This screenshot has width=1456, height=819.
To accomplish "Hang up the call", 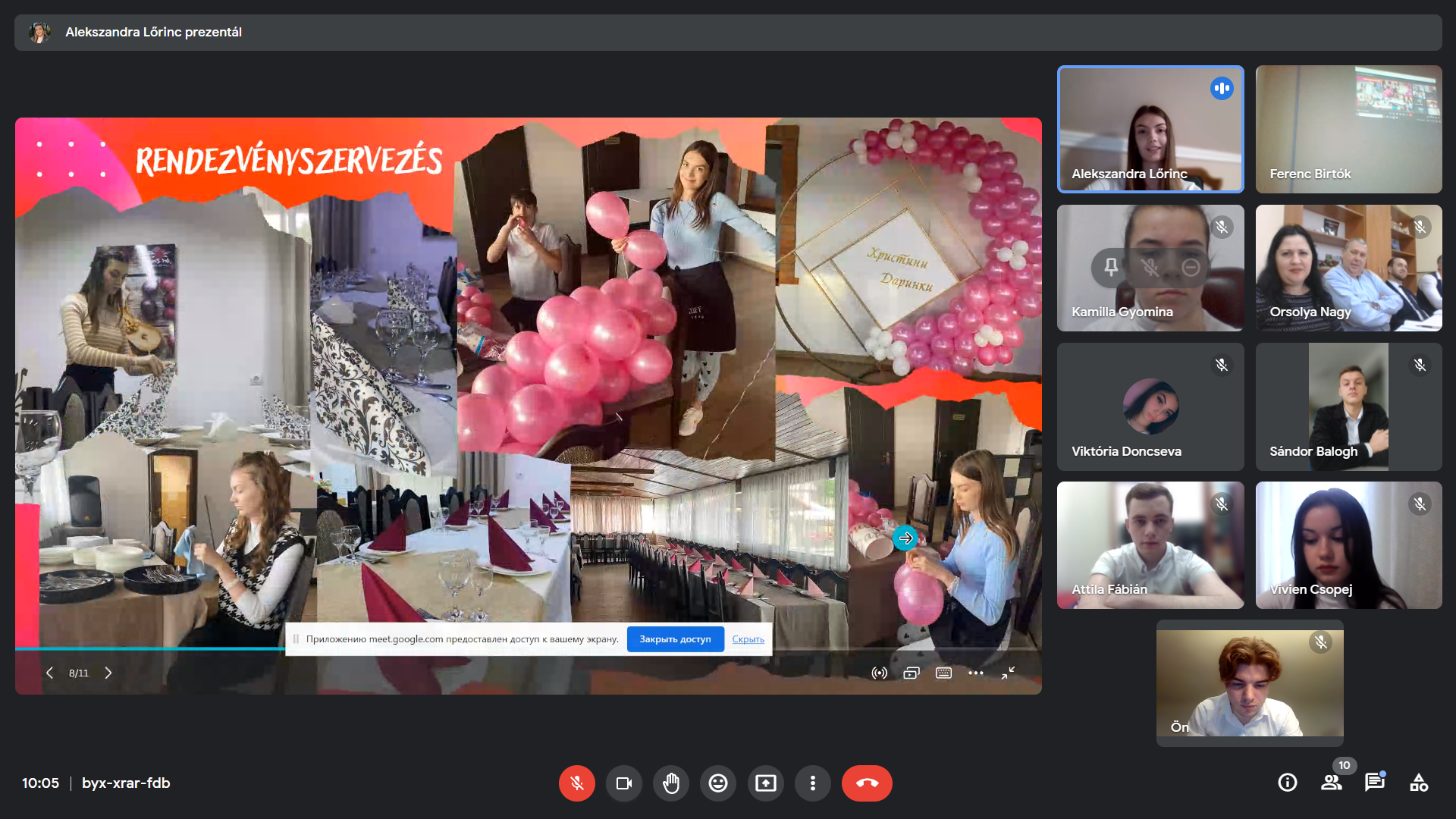I will tap(867, 783).
